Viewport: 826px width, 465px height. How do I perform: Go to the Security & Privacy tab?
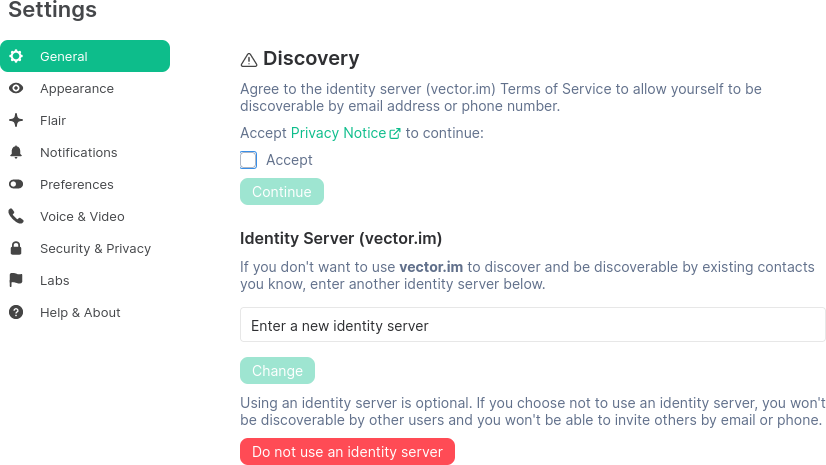(95, 248)
